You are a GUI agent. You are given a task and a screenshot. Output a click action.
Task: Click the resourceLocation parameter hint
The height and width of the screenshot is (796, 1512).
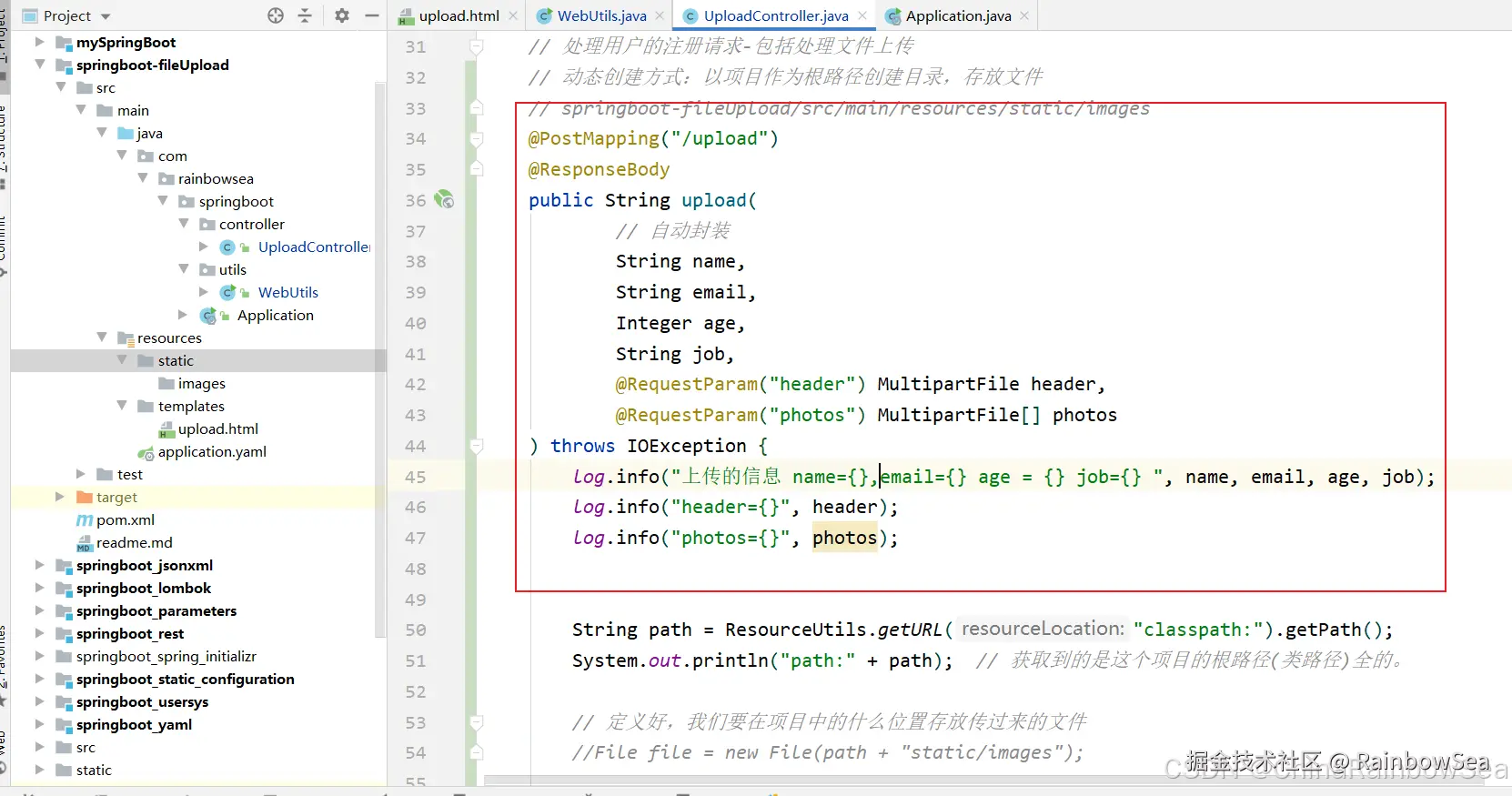pos(1043,629)
